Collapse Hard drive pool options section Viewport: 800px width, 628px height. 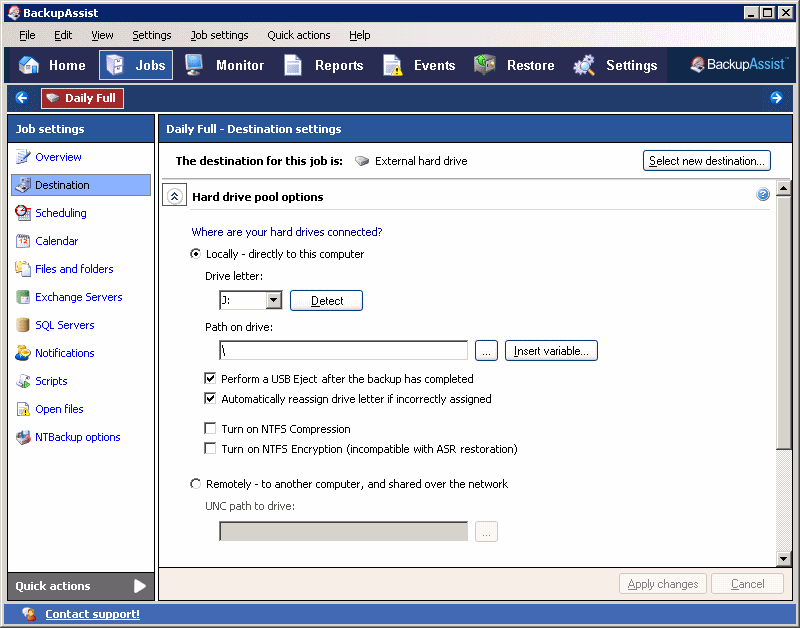[174, 196]
